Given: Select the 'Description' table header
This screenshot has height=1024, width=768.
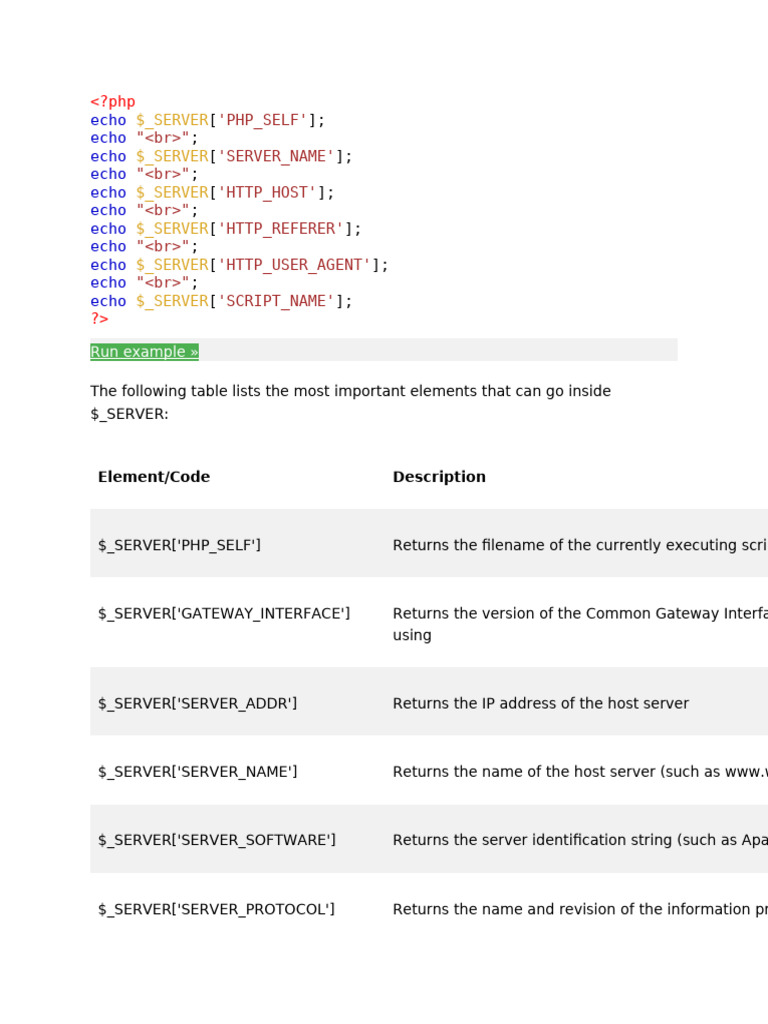Looking at the screenshot, I should coord(439,477).
